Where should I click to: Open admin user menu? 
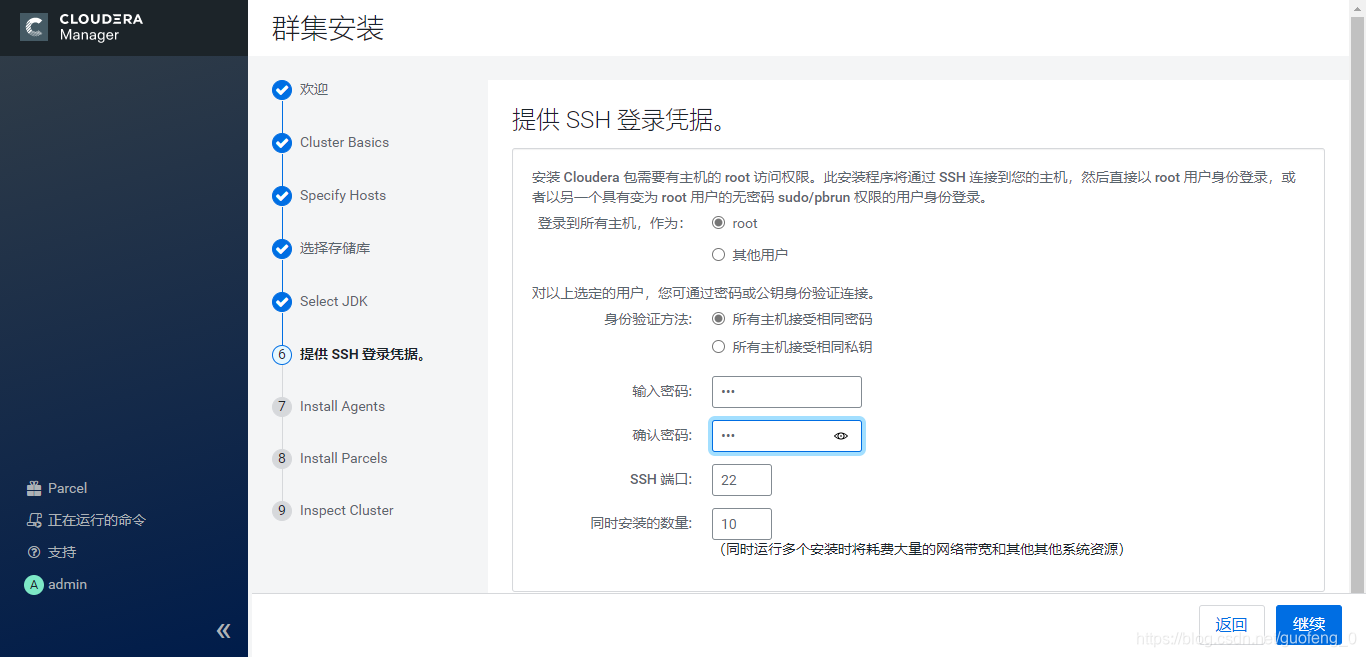tap(68, 585)
